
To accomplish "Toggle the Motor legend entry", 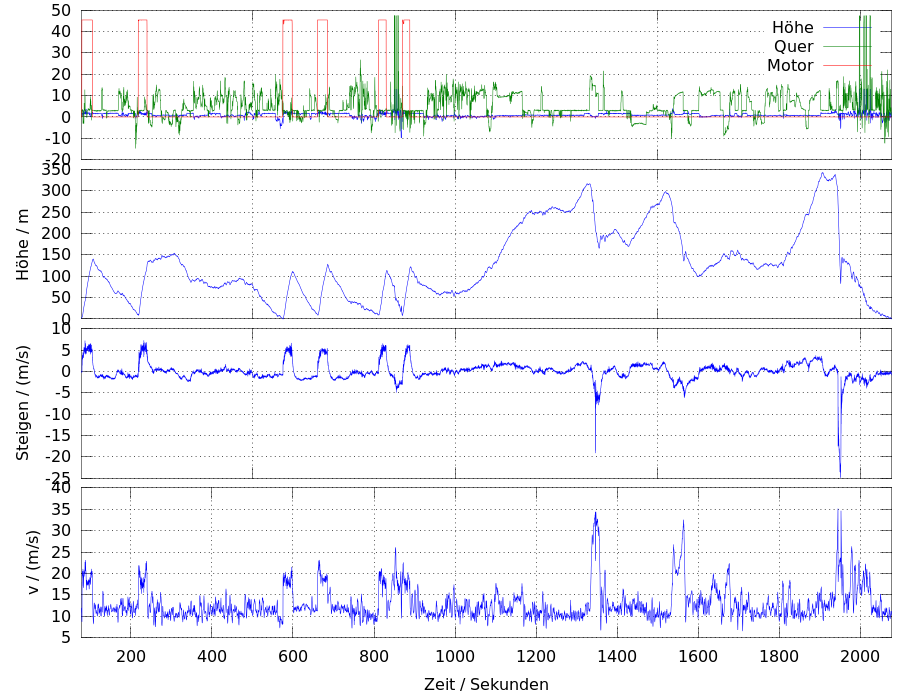I will coord(790,66).
